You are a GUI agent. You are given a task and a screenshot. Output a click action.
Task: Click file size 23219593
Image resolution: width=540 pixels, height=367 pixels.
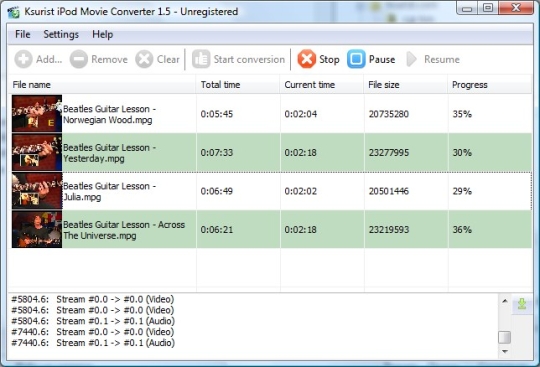[x=389, y=230]
